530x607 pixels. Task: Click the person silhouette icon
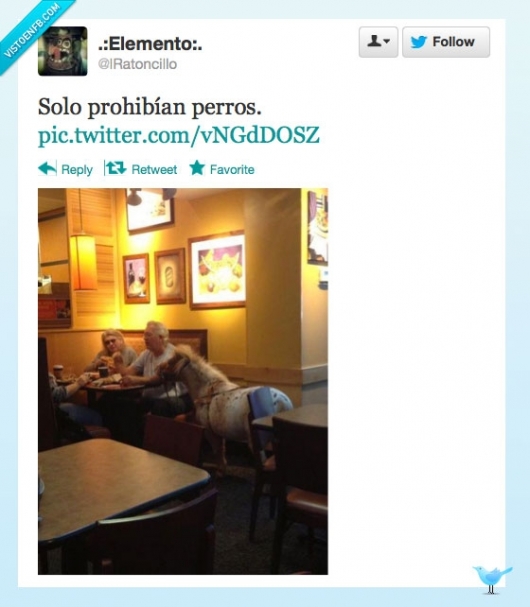pyautogui.click(x=374, y=41)
